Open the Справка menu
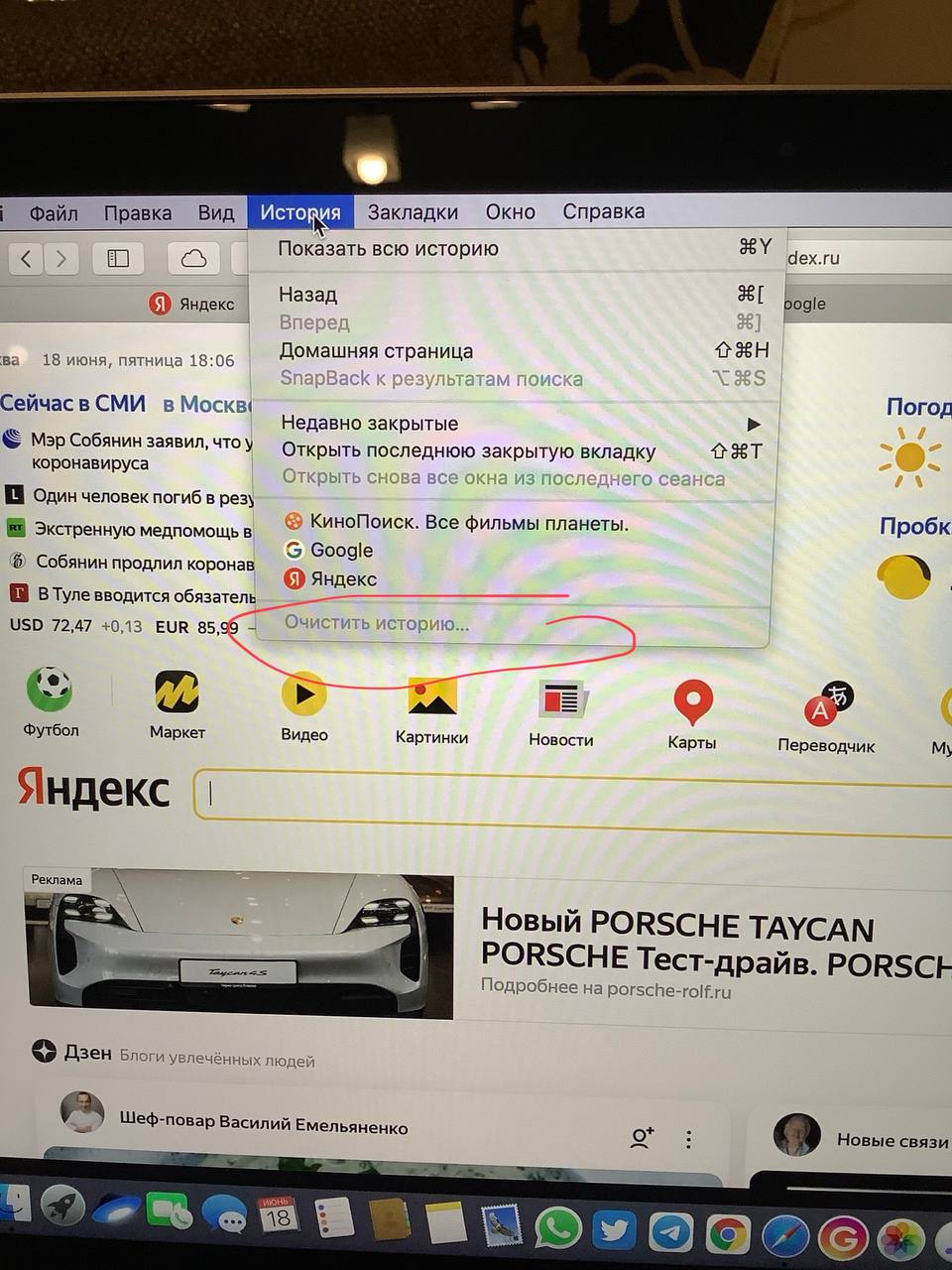Image resolution: width=952 pixels, height=1270 pixels. [604, 211]
